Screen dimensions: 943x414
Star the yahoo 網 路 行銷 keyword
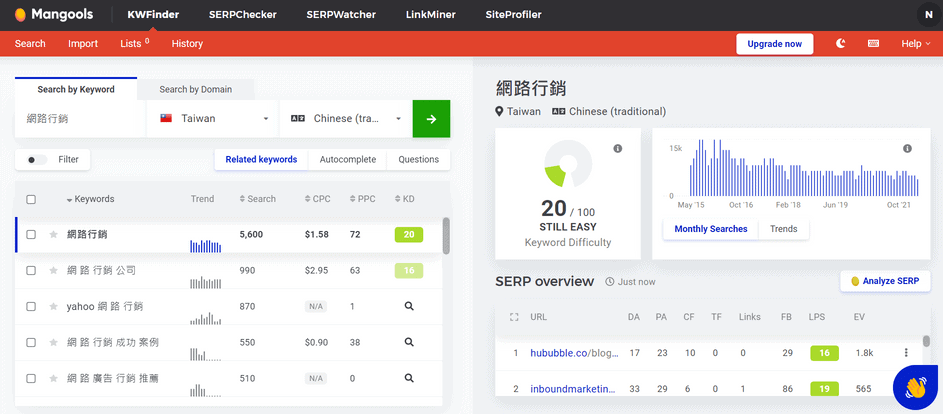click(53, 306)
